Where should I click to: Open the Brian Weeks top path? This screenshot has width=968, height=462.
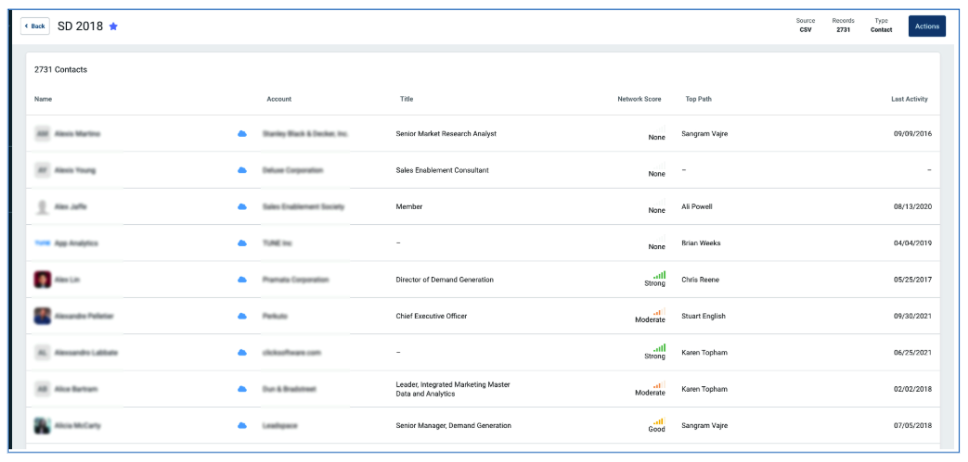[x=701, y=243]
